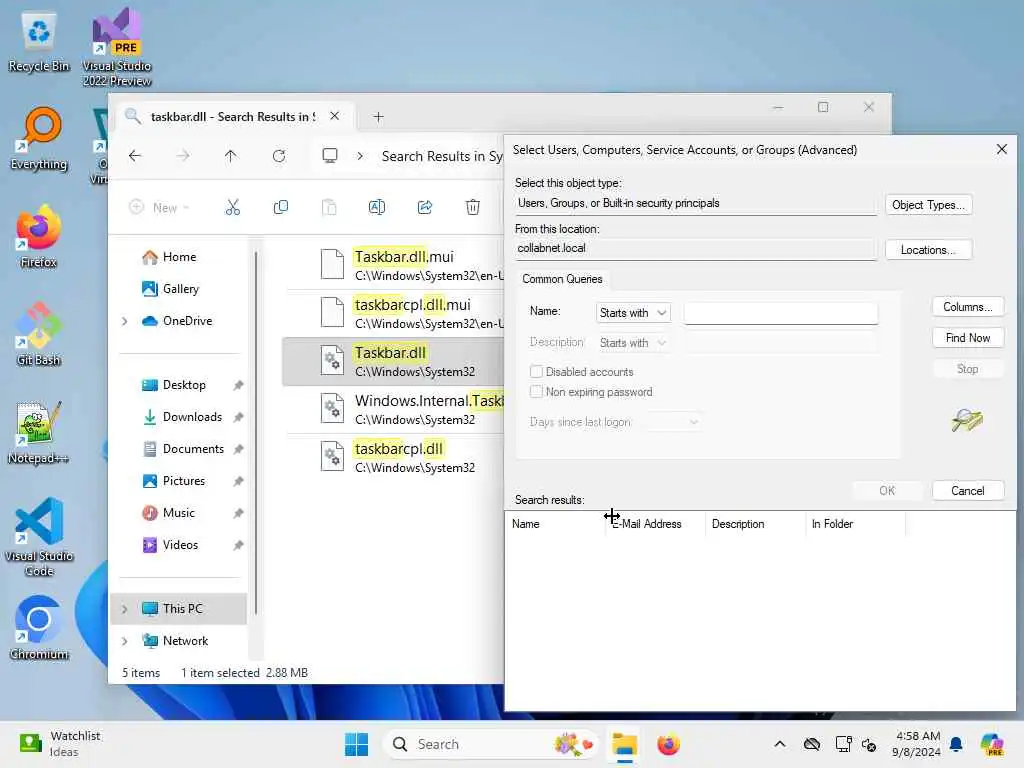
Task: Open the Name 'Starts with' dropdown
Action: (x=633, y=313)
